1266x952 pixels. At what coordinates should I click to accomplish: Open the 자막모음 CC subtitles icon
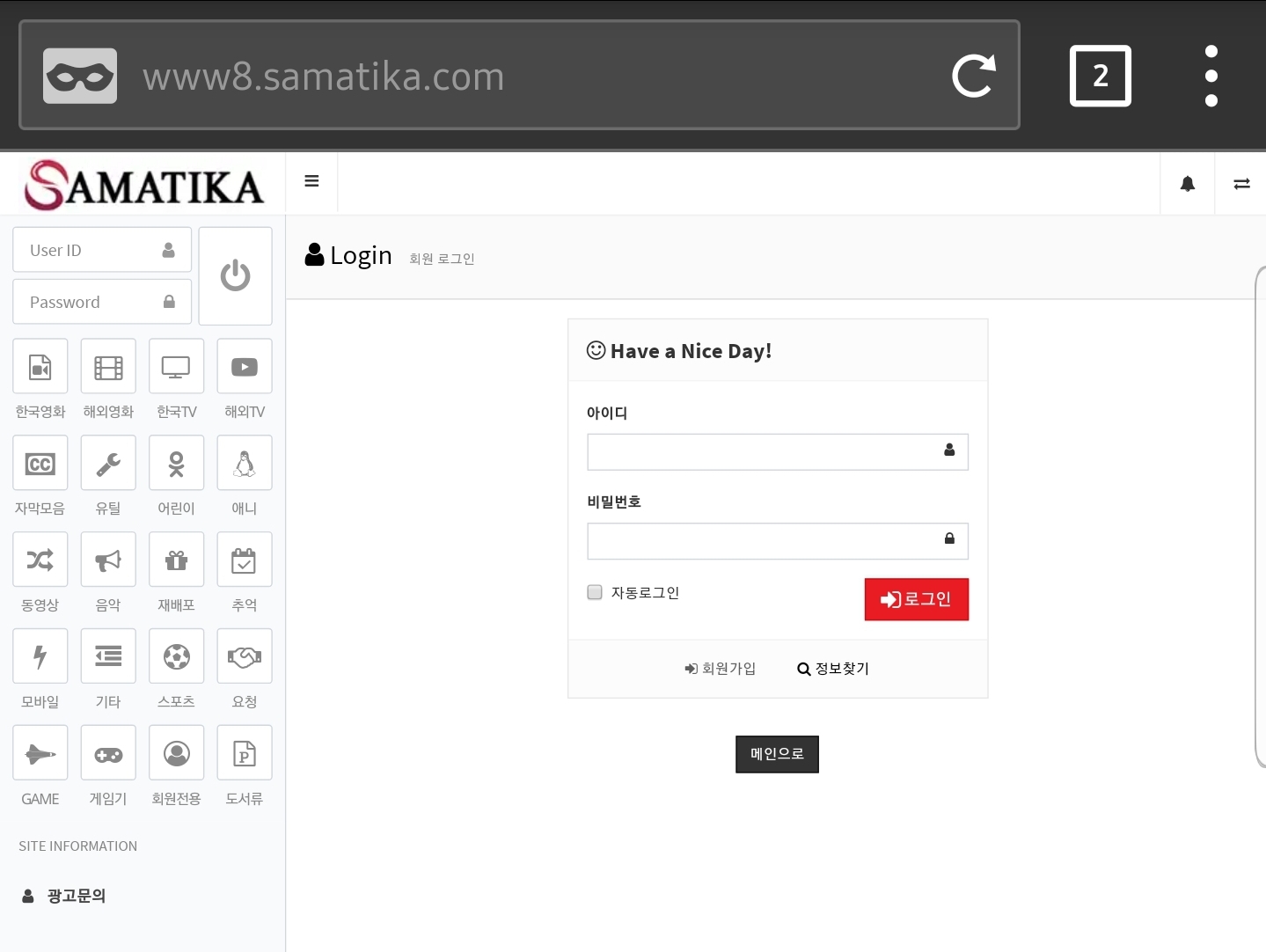coord(40,463)
